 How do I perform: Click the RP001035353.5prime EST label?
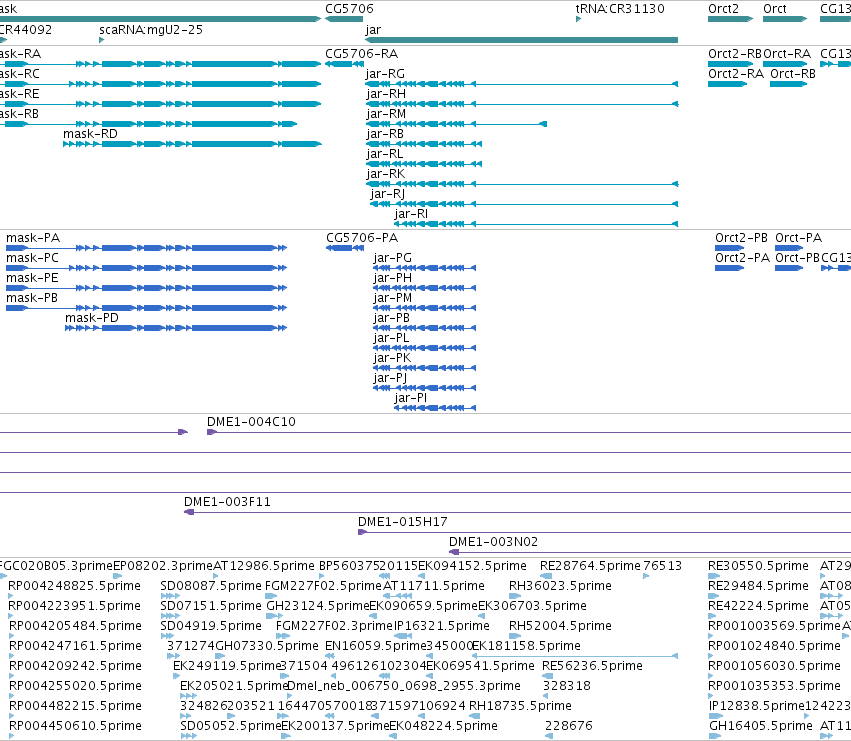point(774,686)
